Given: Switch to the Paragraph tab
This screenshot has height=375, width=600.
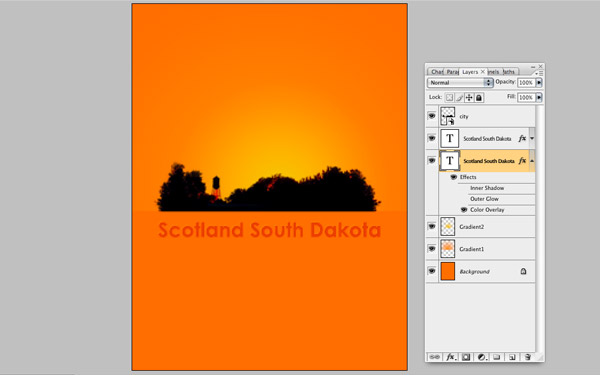Looking at the screenshot, I should 452,72.
